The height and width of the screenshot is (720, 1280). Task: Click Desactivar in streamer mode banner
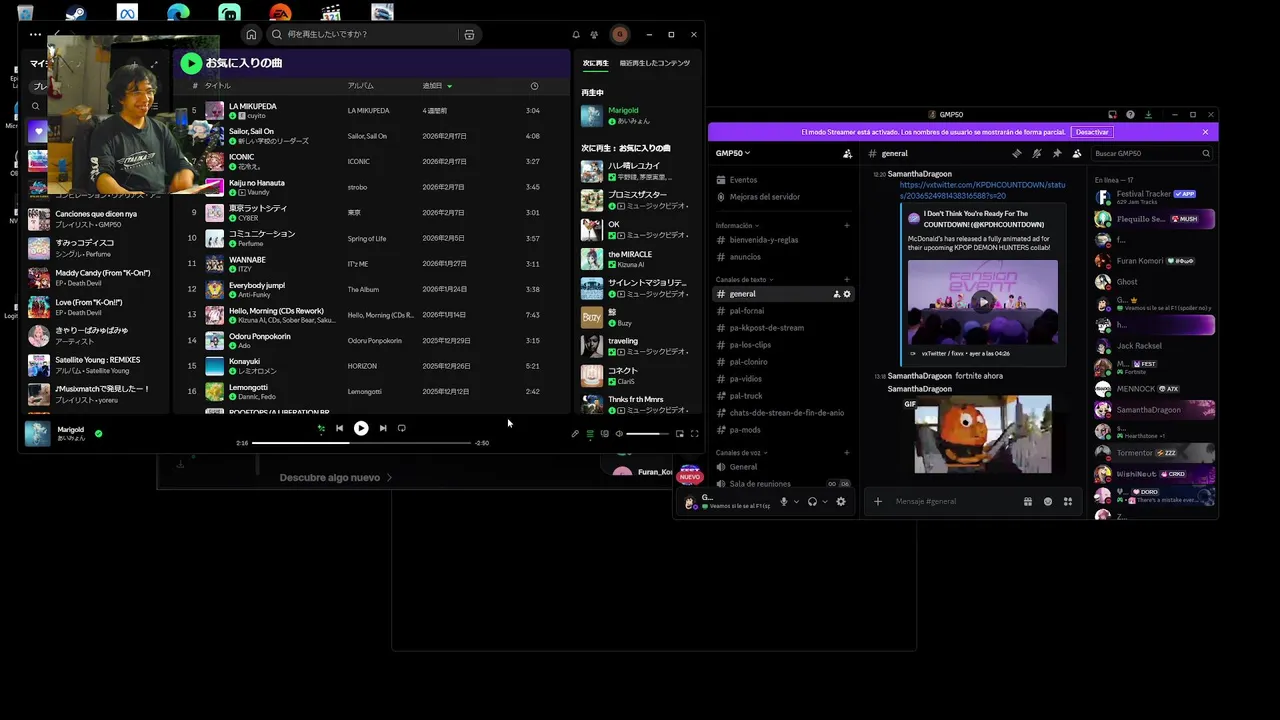[x=1092, y=132]
